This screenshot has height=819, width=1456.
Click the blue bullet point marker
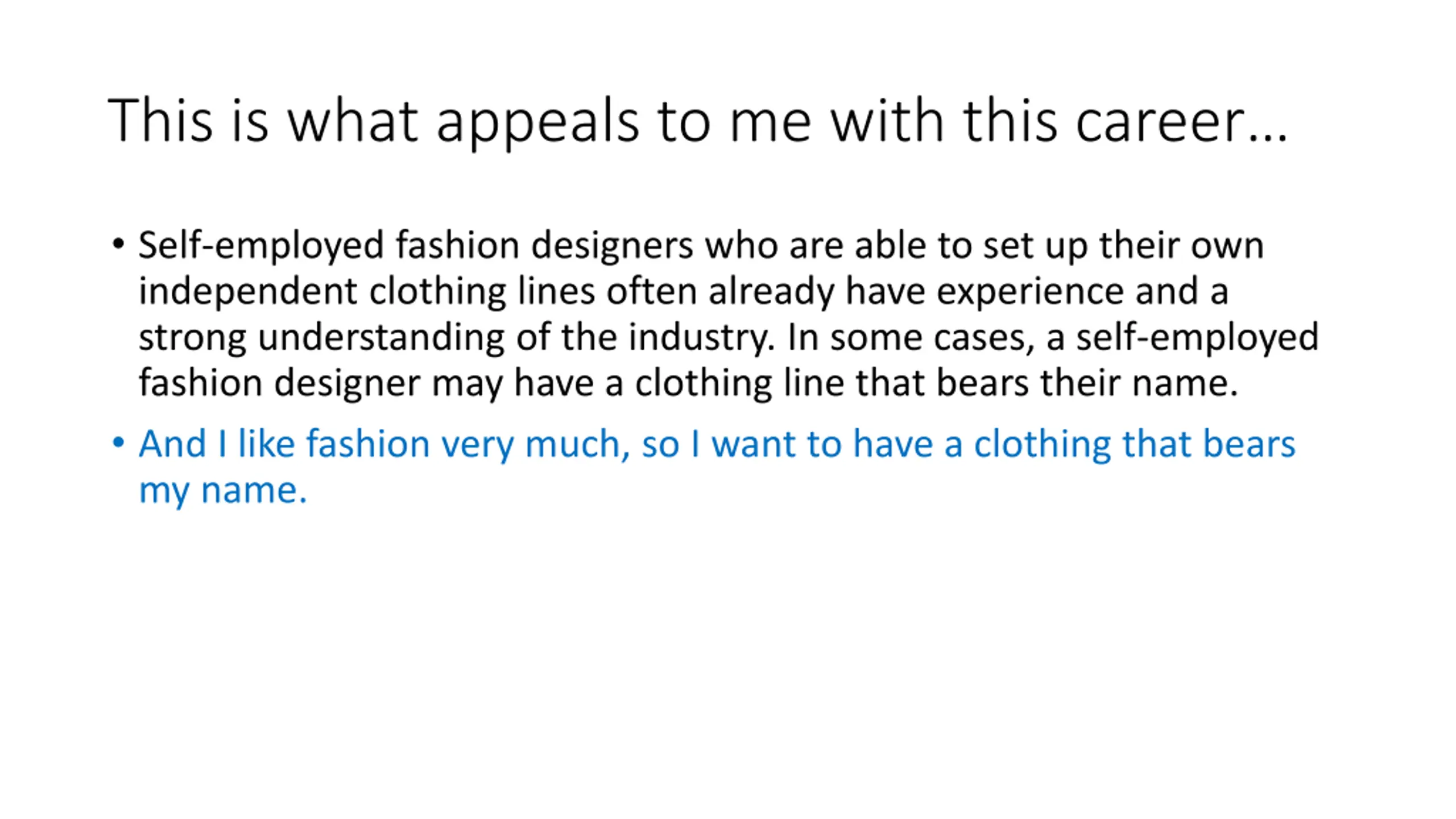click(118, 442)
